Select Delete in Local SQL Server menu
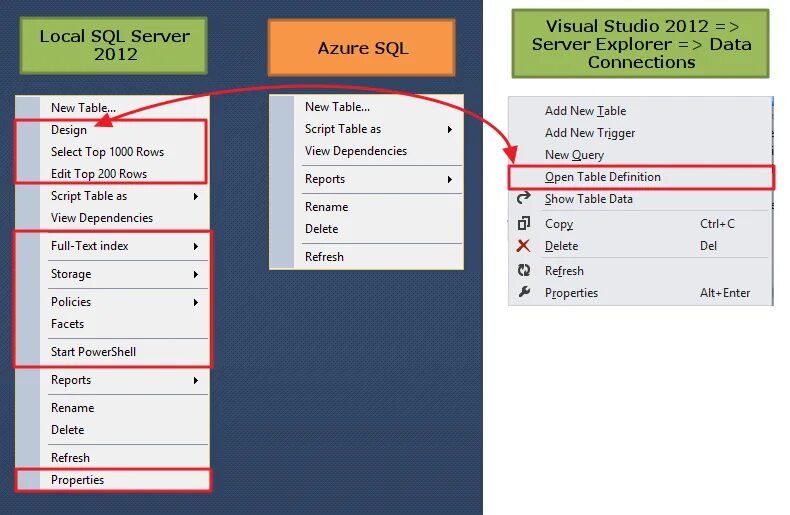This screenshot has width=790, height=515. (67, 430)
